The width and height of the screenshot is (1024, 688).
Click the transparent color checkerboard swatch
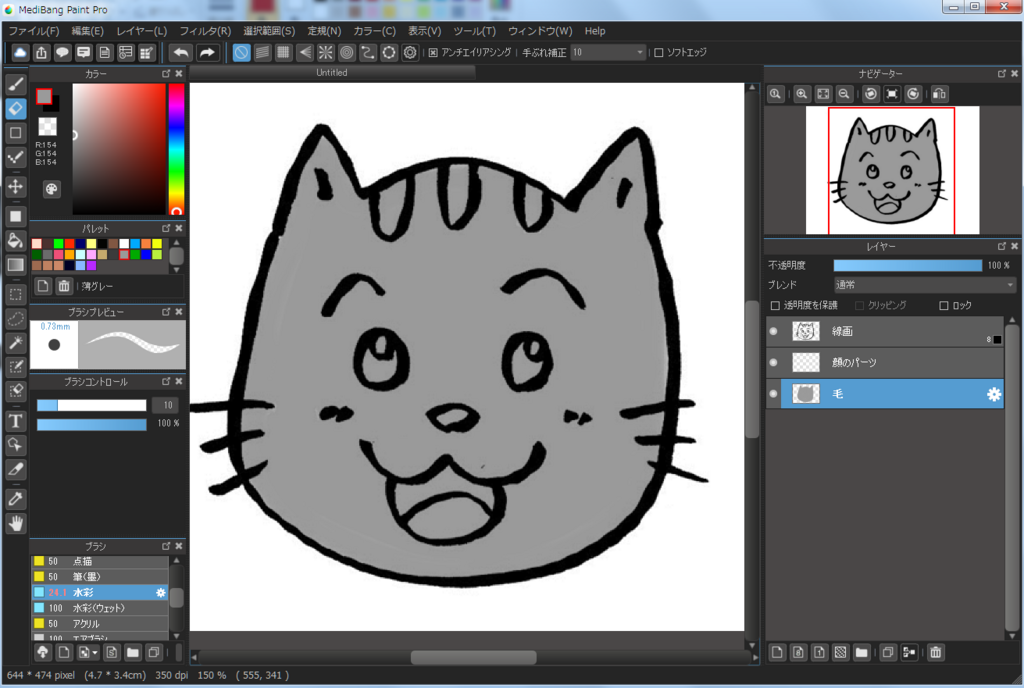coord(47,127)
